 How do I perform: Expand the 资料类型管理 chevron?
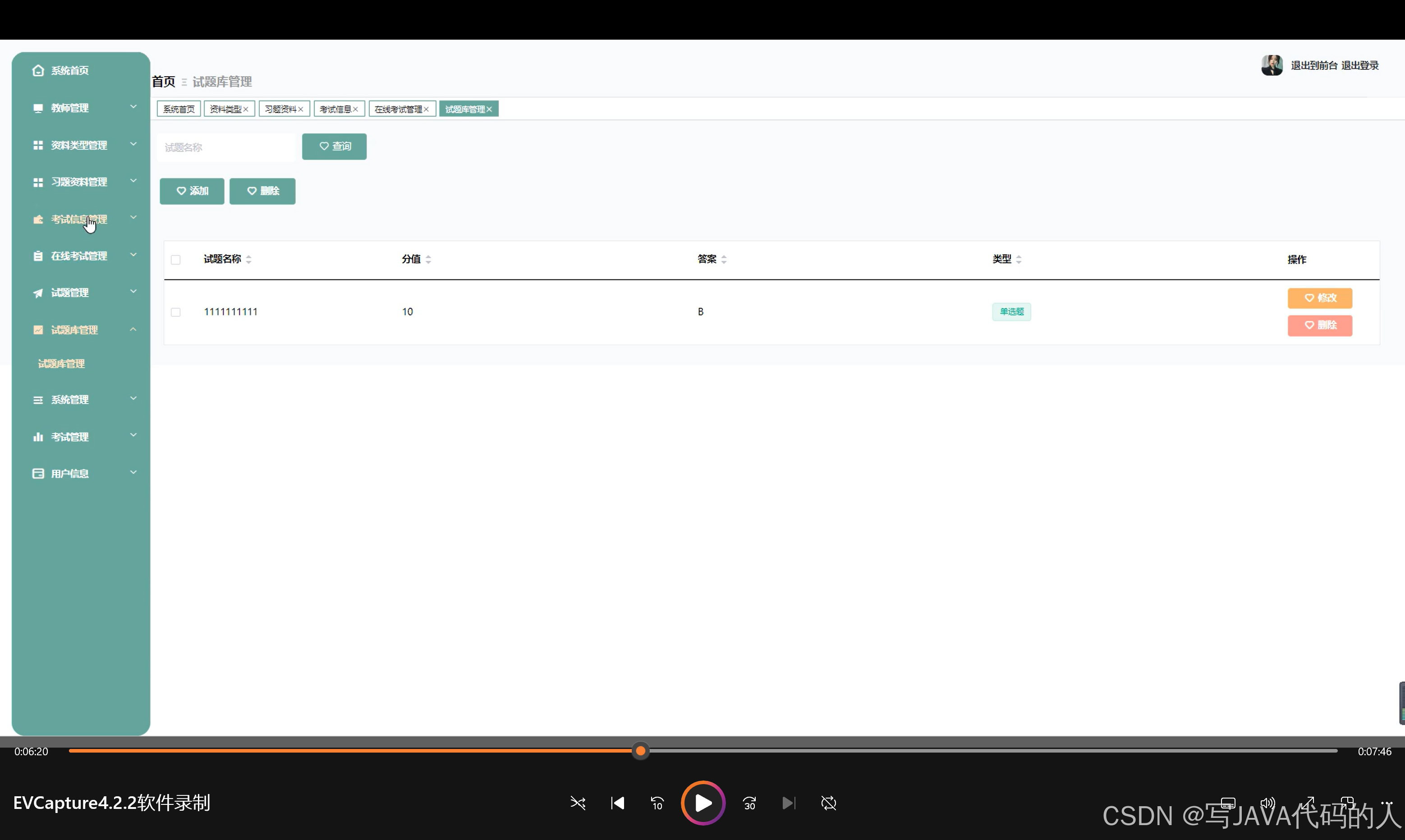pyautogui.click(x=133, y=144)
